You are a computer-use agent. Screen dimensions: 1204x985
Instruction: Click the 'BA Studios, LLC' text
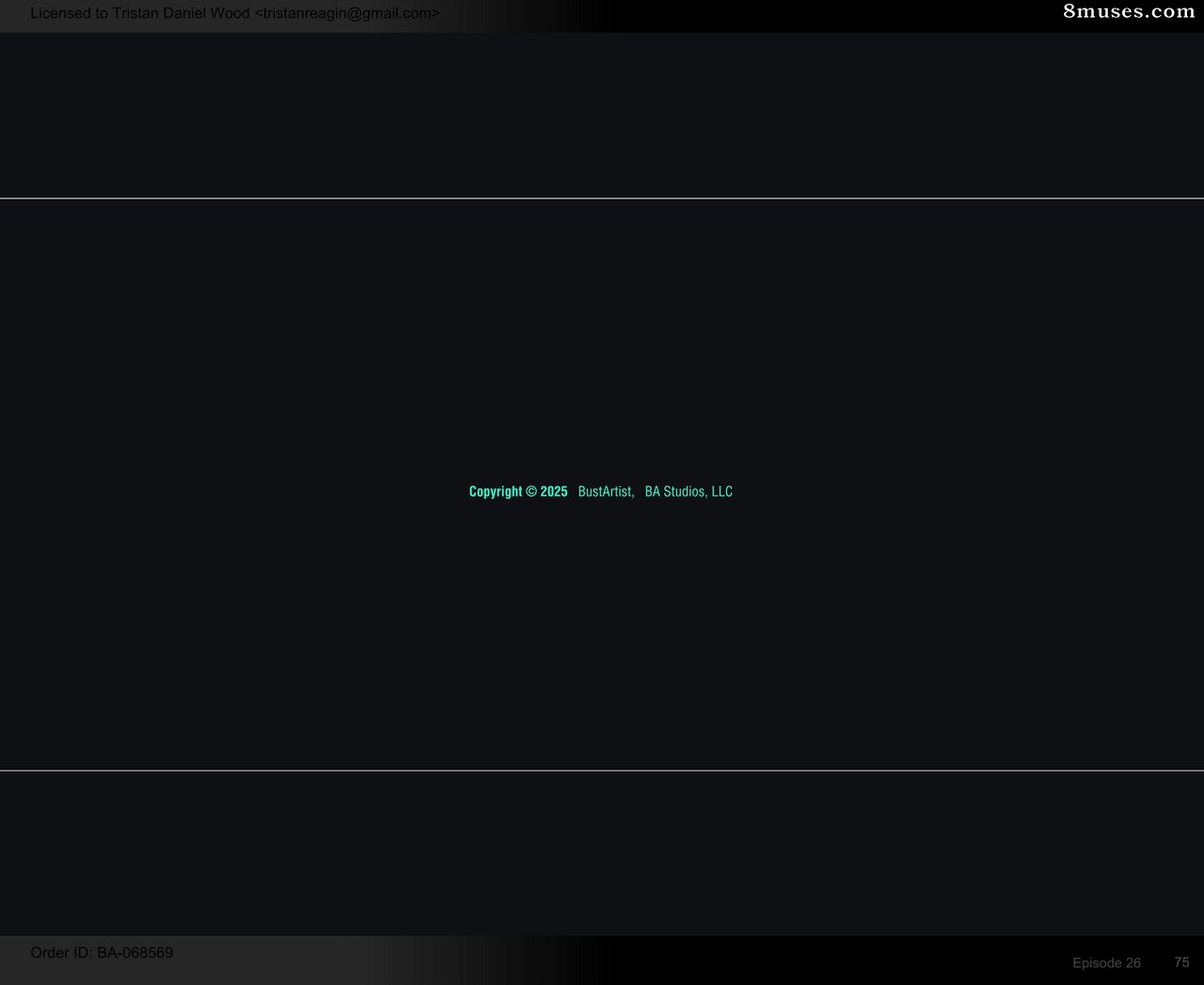point(689,492)
